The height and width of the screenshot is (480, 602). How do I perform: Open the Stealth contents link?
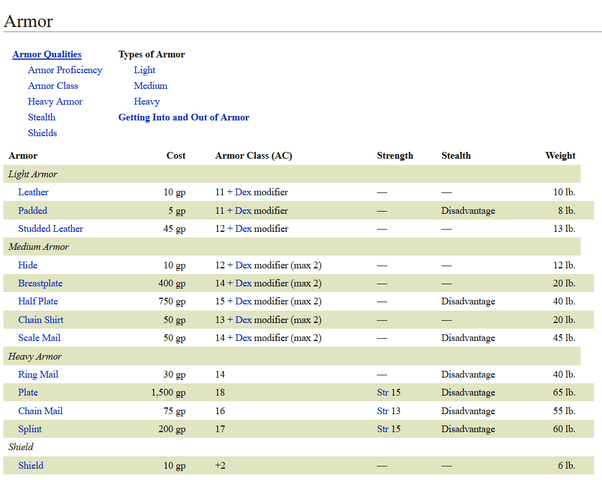point(41,118)
